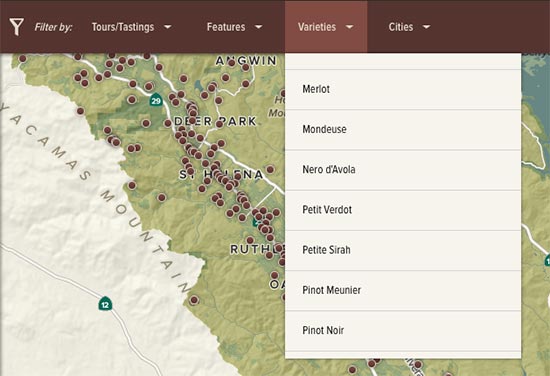The image size is (550, 376).
Task: Click the St Helena map label
Action: 221,174
